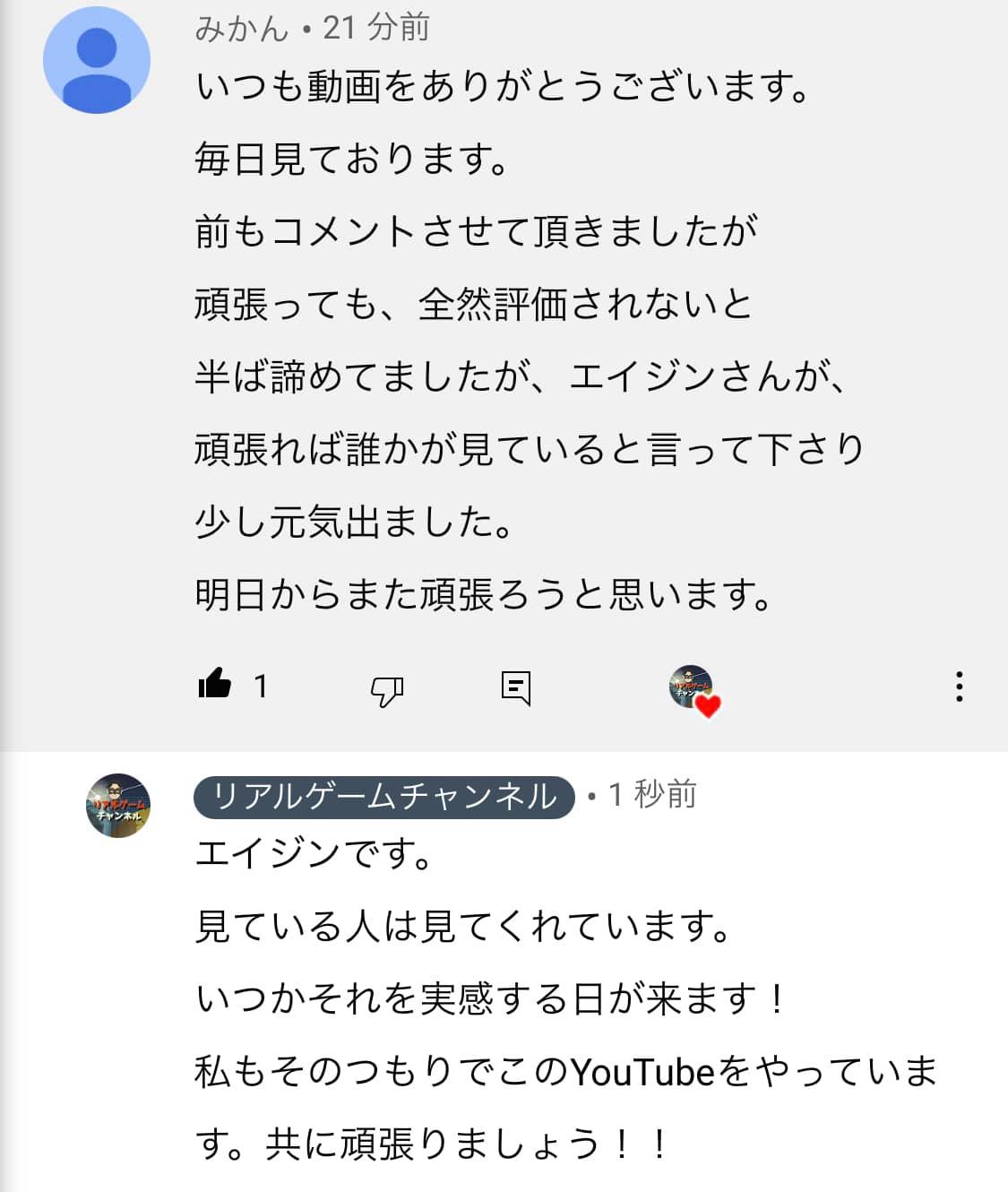Click the line "明日からまた頑張ろうと思います。"

pos(484,594)
